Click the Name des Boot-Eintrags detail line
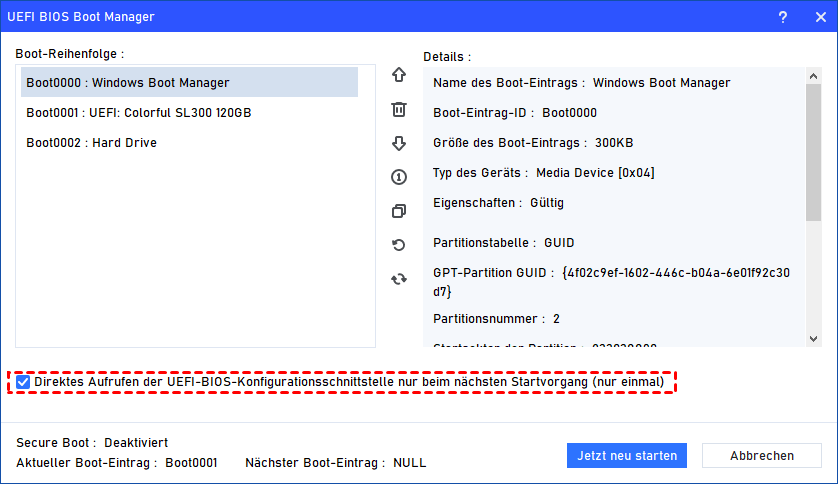Image resolution: width=838 pixels, height=484 pixels. 581,83
